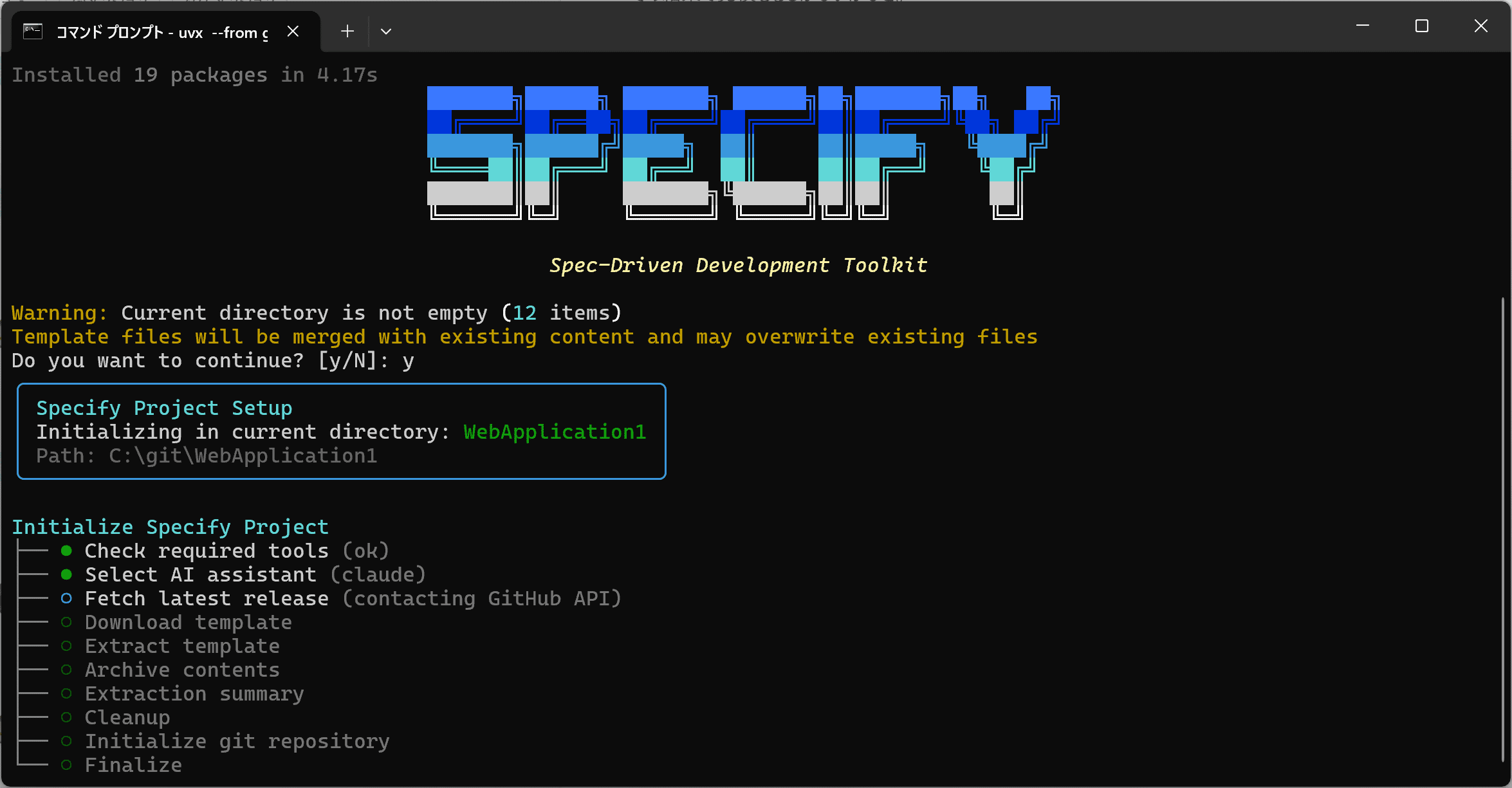Toggle the status circle beside Initialize git repository
This screenshot has height=788, width=1512.
(66, 741)
